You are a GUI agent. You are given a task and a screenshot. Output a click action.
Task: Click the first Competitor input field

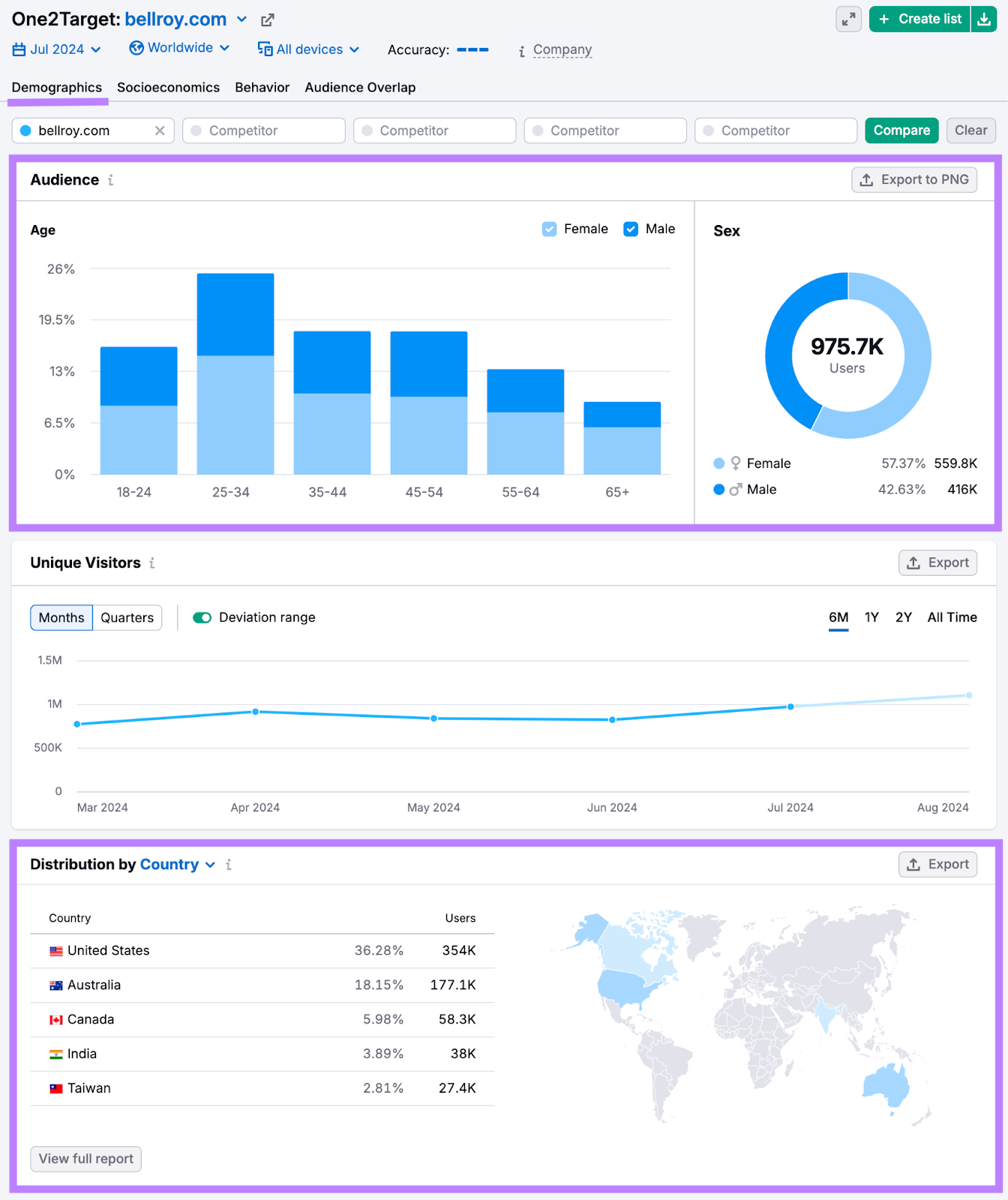(264, 130)
